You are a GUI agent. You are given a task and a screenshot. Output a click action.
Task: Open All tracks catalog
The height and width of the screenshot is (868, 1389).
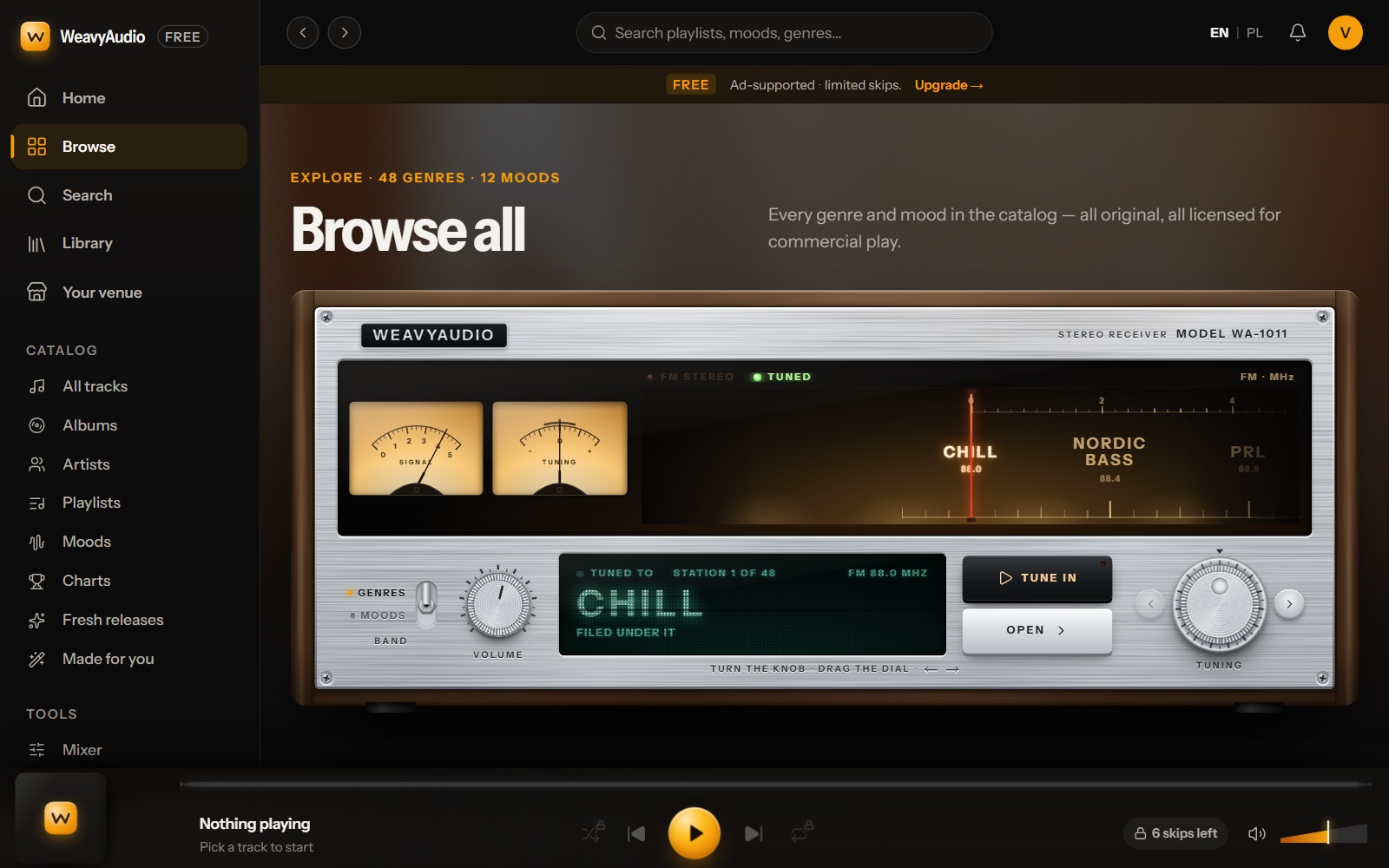(129, 386)
